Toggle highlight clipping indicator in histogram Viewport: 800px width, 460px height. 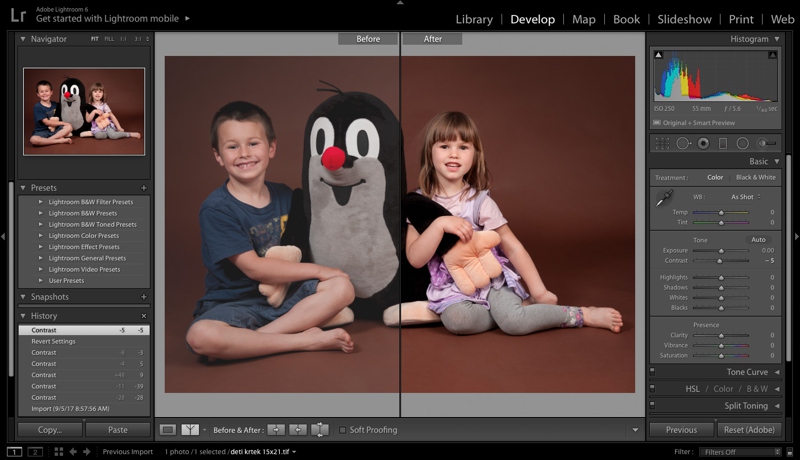(x=773, y=55)
